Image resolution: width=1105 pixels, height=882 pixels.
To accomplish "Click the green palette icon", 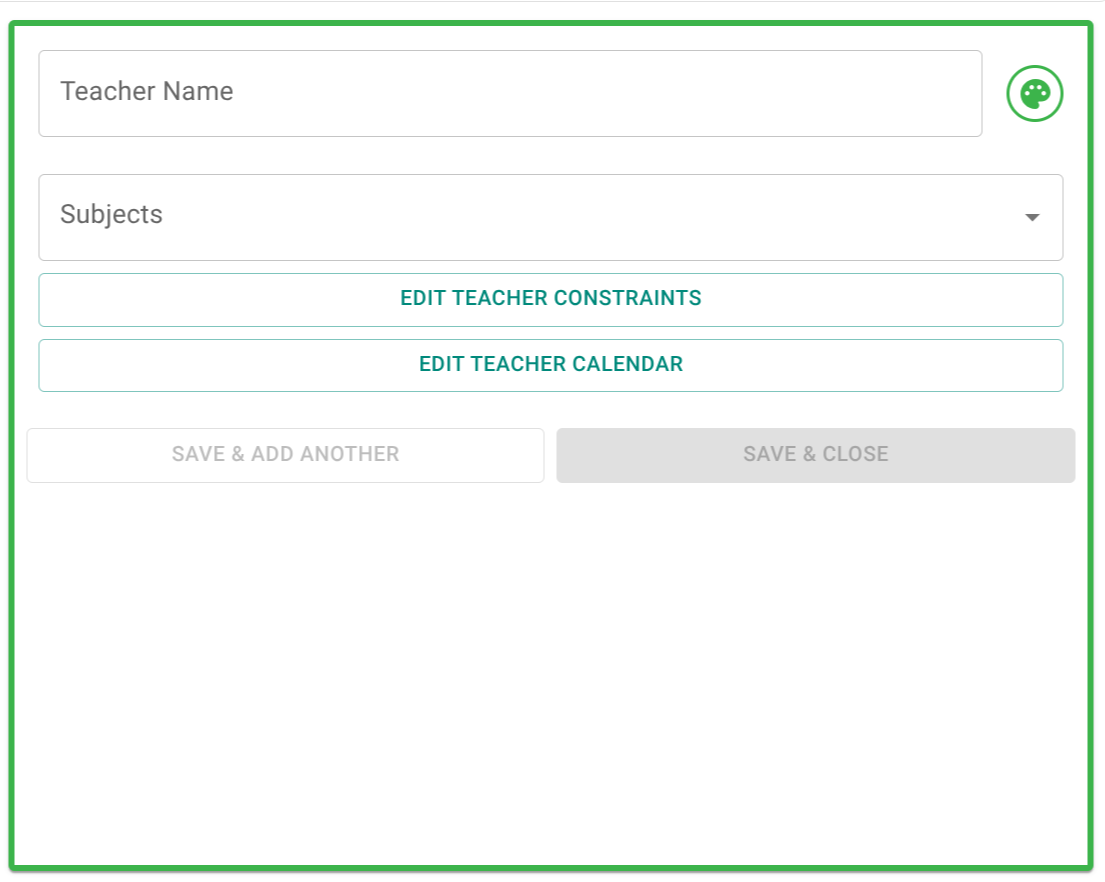I will coord(1034,94).
